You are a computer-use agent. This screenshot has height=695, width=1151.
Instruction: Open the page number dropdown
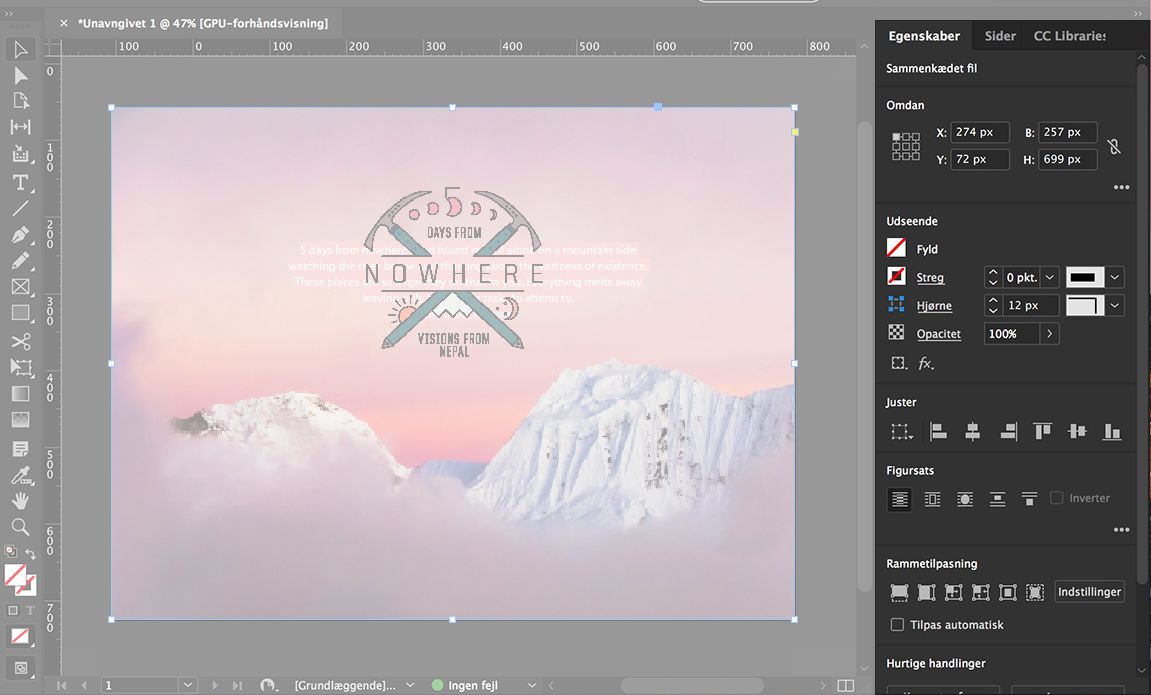[188, 685]
